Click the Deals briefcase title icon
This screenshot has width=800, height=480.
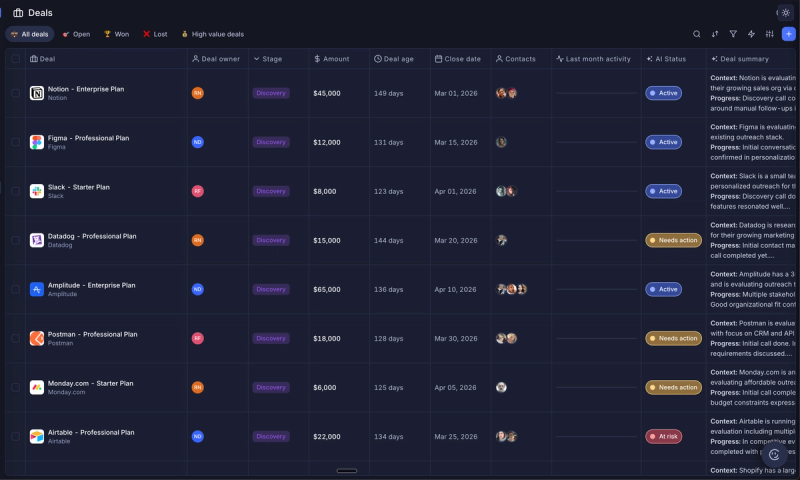(18, 13)
